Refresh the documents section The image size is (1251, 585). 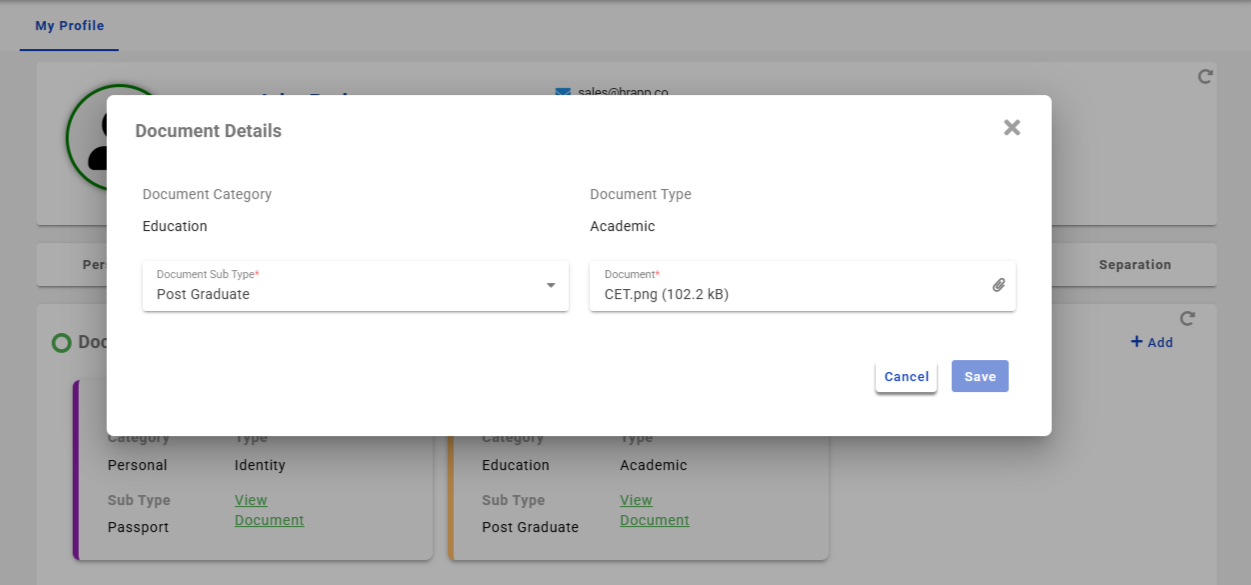1187,319
